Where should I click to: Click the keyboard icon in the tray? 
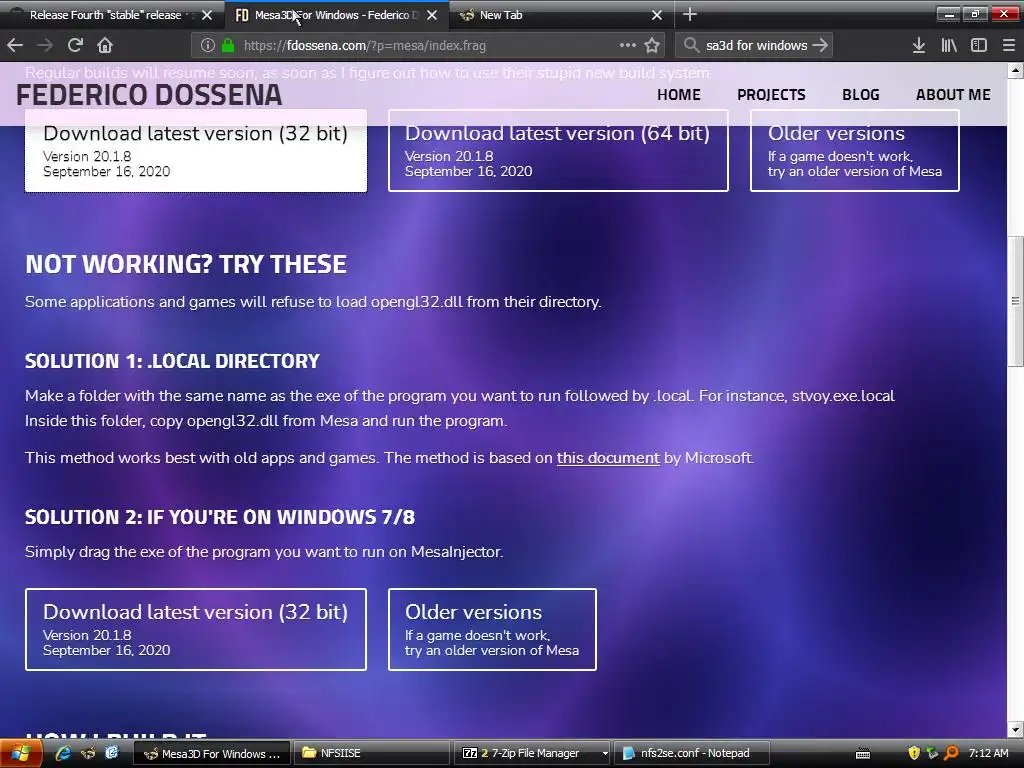(x=863, y=754)
